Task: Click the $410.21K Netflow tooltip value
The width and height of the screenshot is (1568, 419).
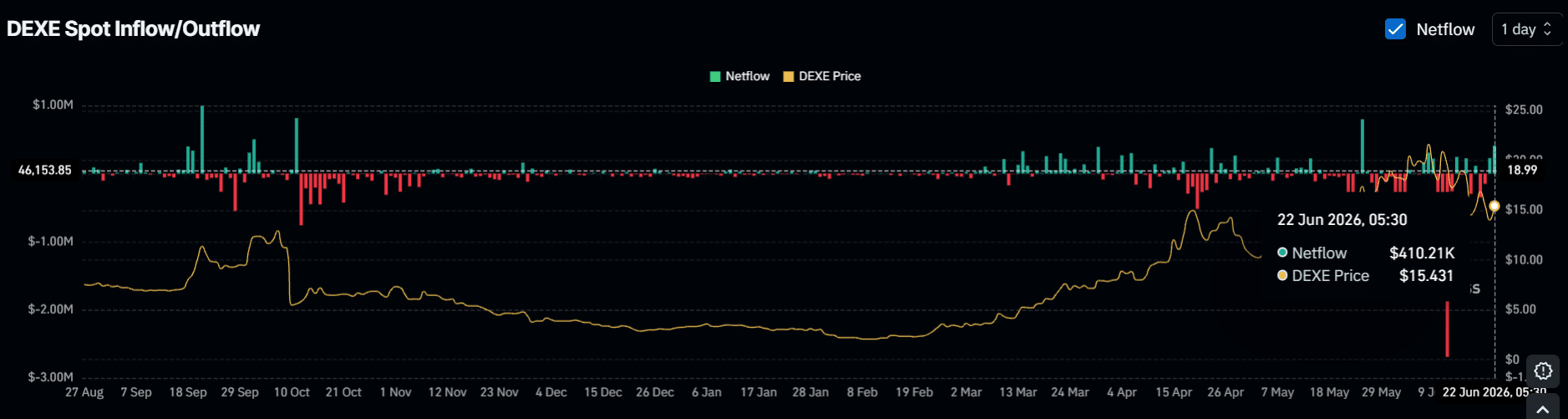Action: tap(1422, 253)
